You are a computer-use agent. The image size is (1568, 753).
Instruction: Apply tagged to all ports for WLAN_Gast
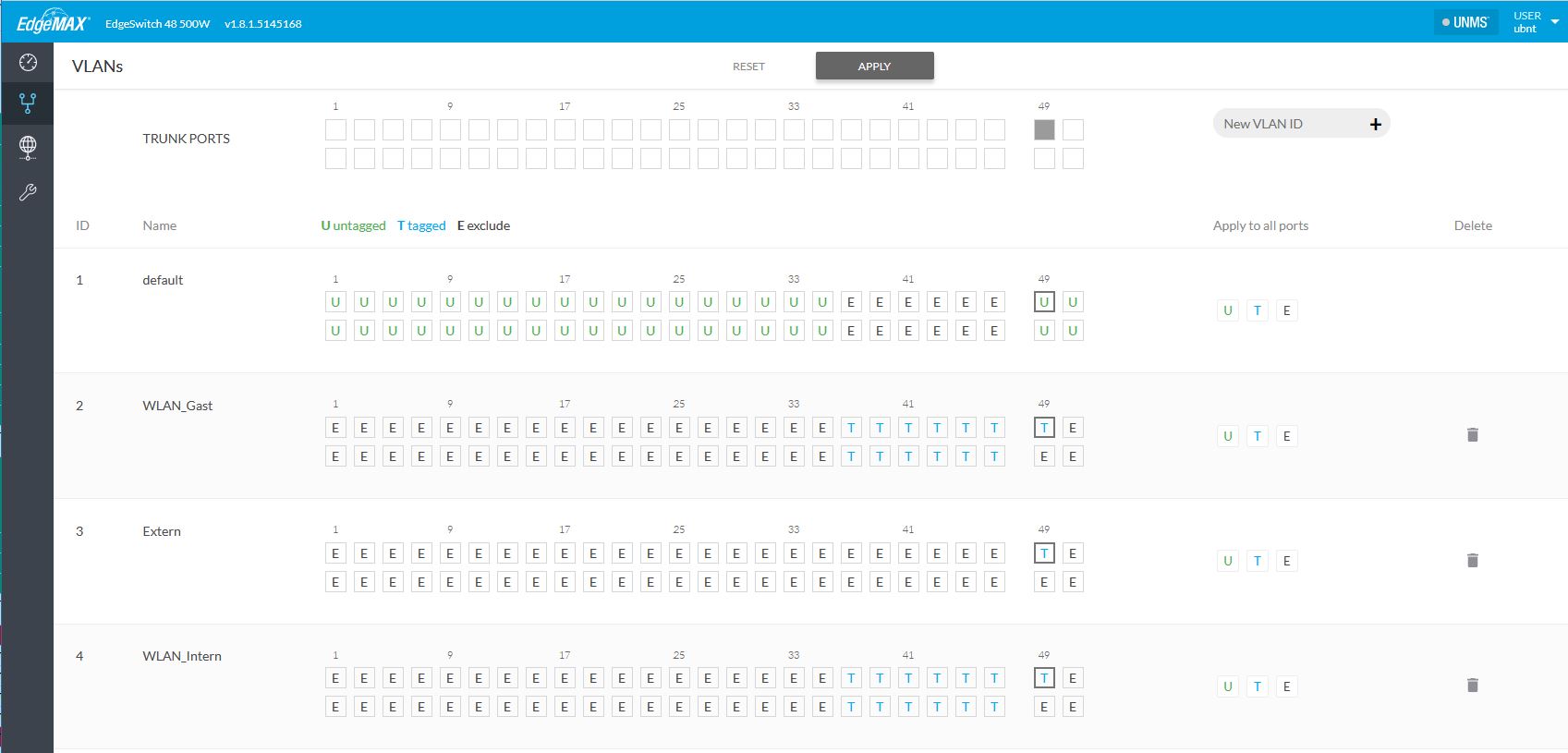pyautogui.click(x=1258, y=436)
